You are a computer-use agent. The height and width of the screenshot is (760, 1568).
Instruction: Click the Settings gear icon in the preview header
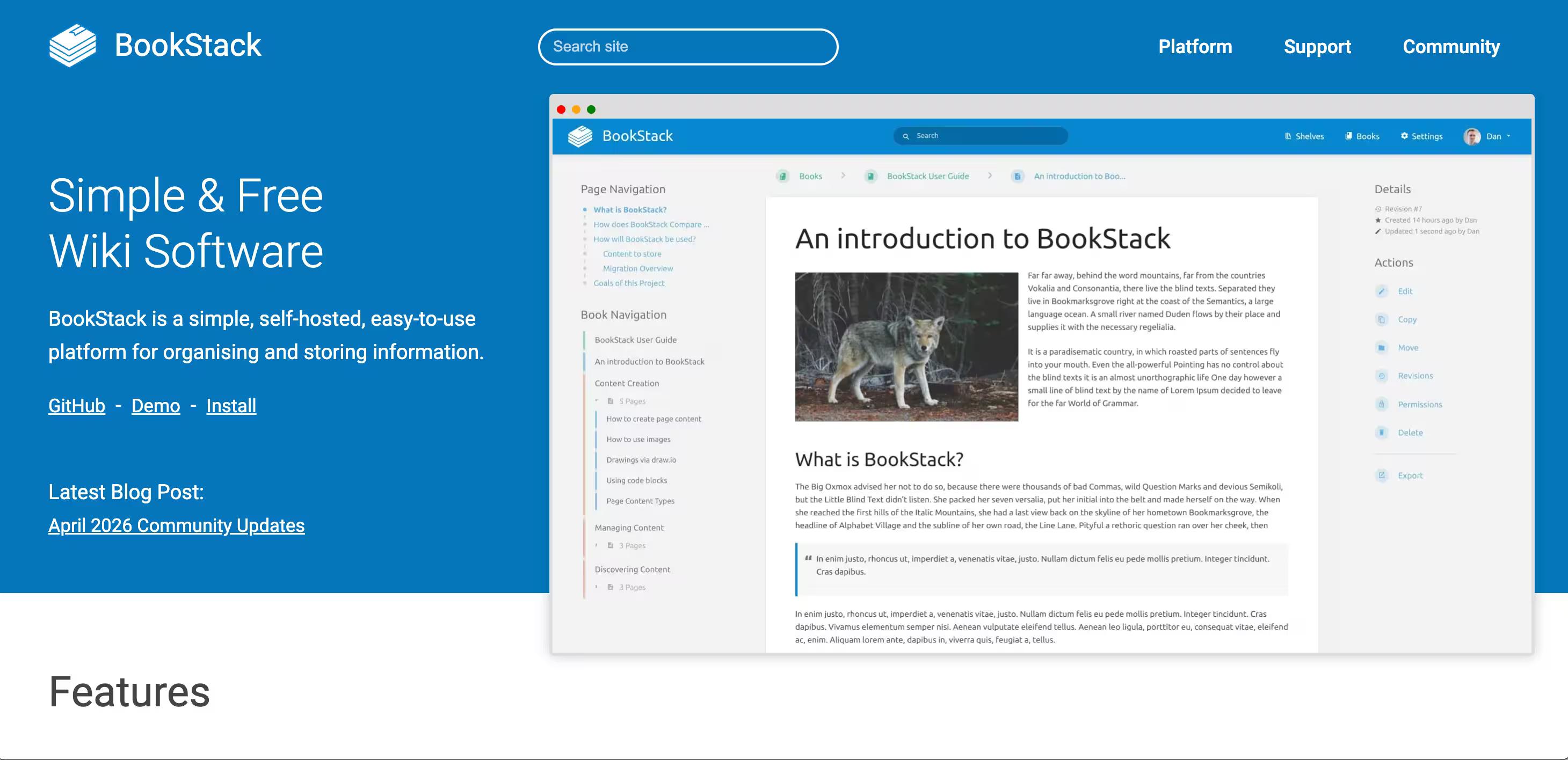pyautogui.click(x=1404, y=136)
